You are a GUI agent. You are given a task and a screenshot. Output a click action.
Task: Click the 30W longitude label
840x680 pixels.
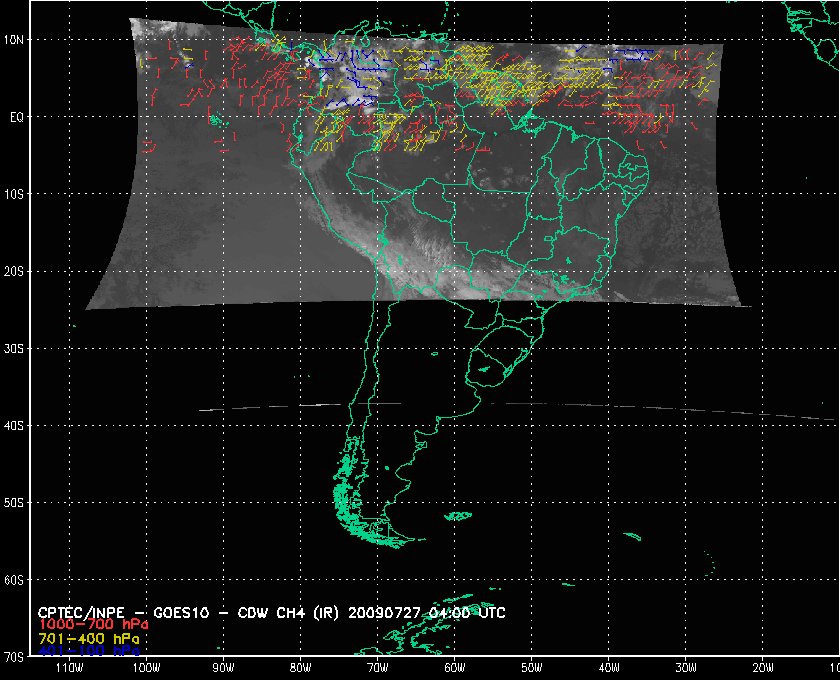686,668
